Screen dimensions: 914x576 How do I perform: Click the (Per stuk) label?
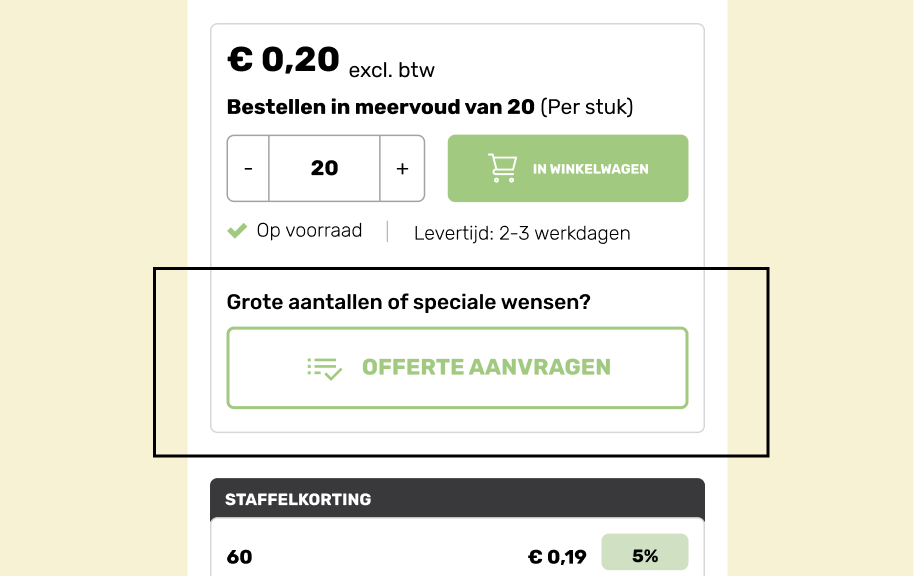[x=587, y=107]
